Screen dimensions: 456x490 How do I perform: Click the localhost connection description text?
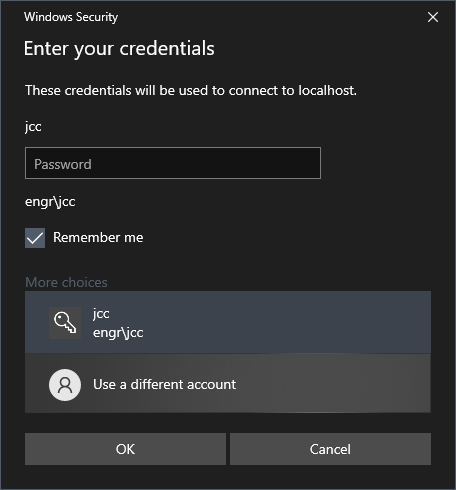coord(191,90)
